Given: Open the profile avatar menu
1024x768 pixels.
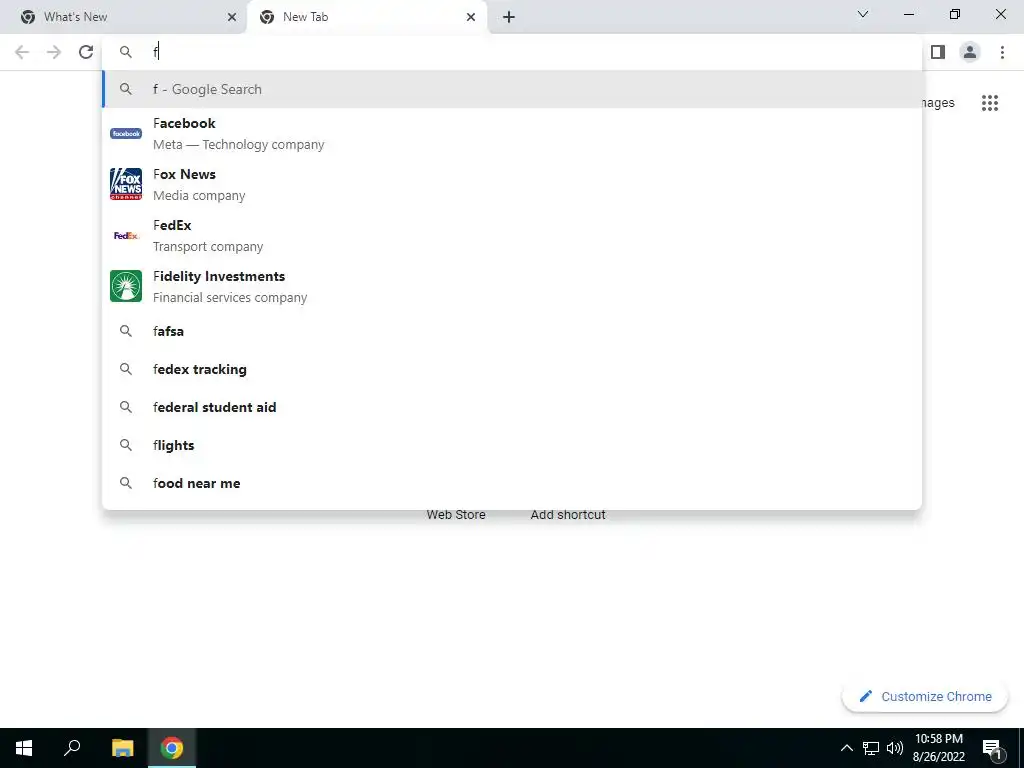Looking at the screenshot, I should coord(970,52).
